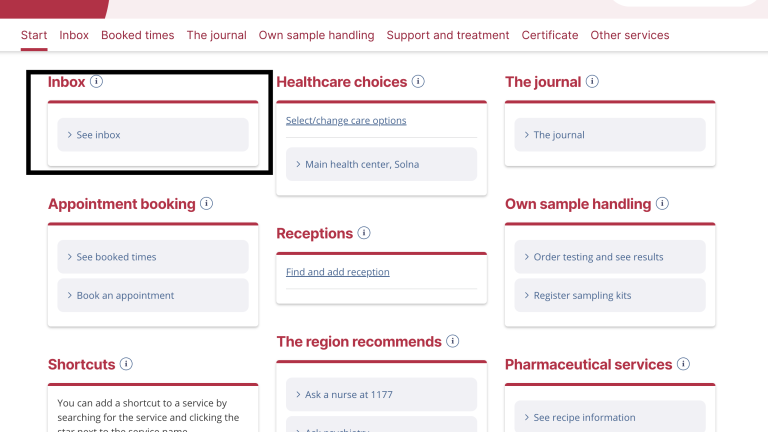
Task: Select Ask a nurse at 1177
Action: (x=381, y=394)
